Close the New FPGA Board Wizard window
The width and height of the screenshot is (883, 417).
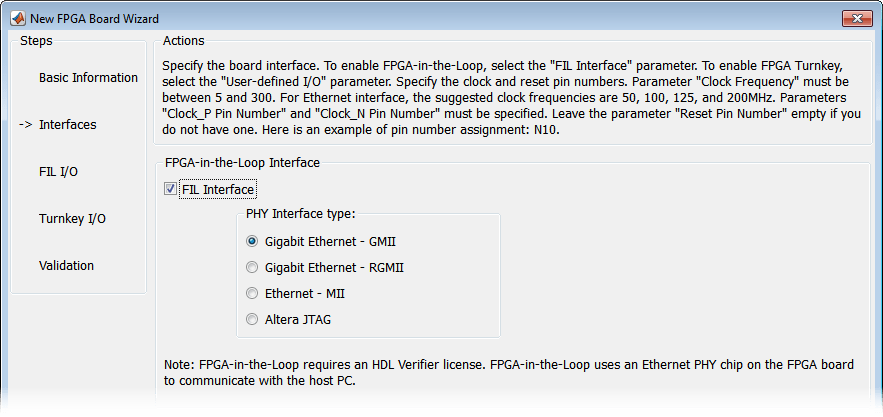point(855,18)
